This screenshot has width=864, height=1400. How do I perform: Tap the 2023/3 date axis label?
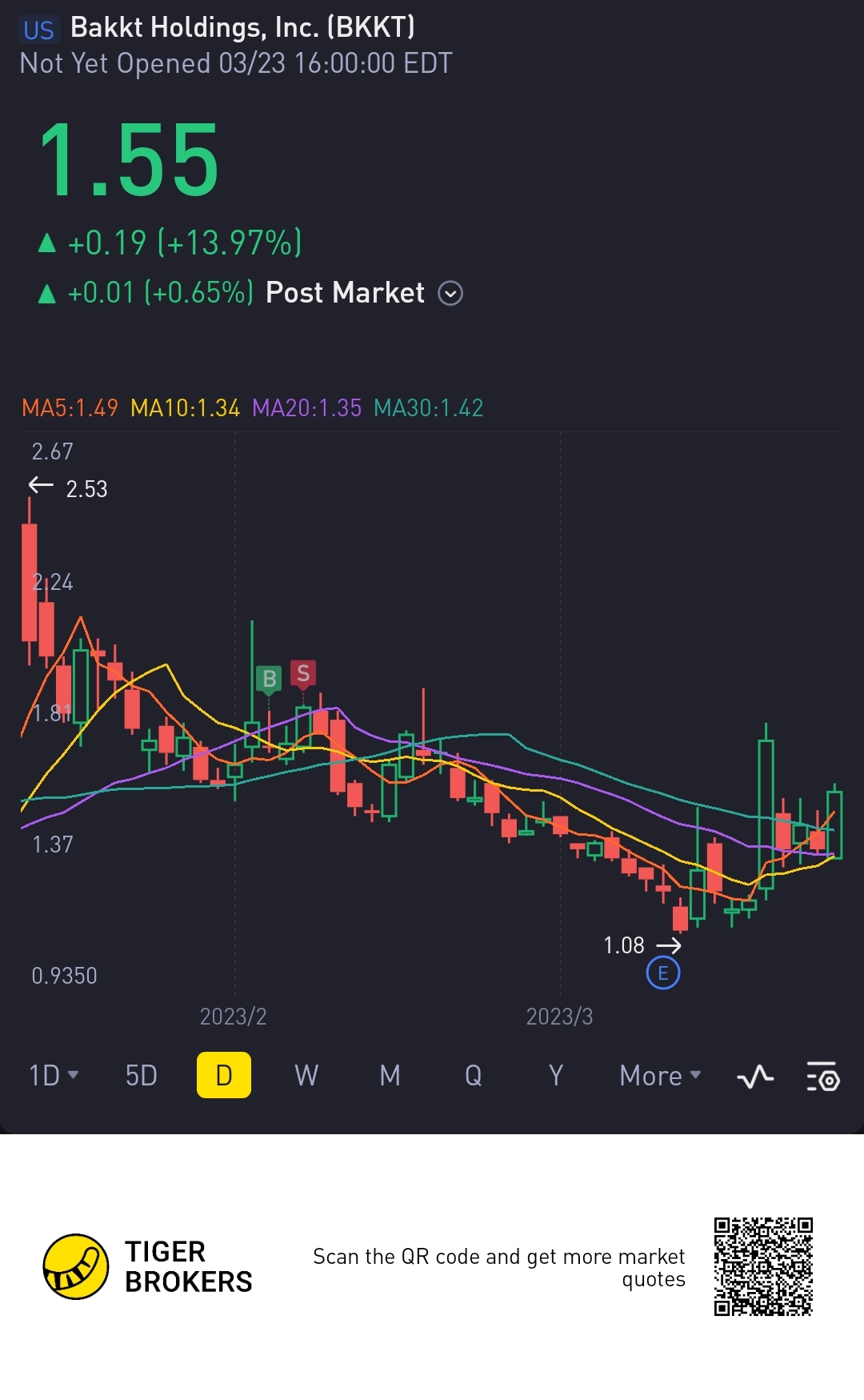[x=559, y=1017]
